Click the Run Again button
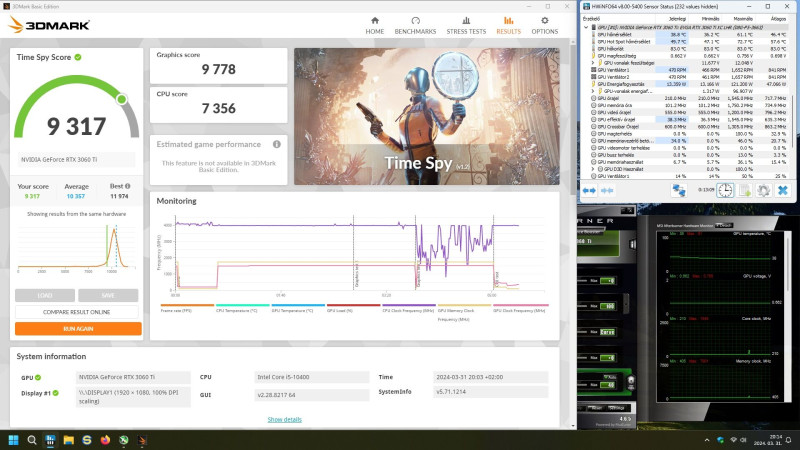Viewport: 800px width, 450px height. [78, 329]
